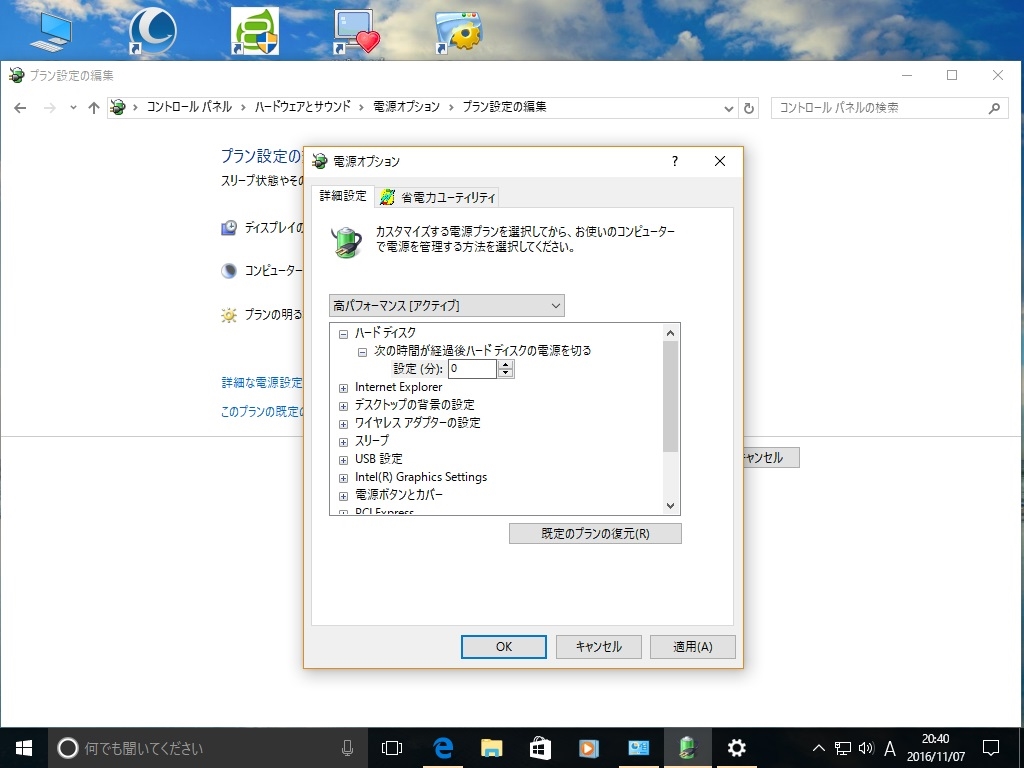Open Settings gear on the taskbar

[x=737, y=748]
